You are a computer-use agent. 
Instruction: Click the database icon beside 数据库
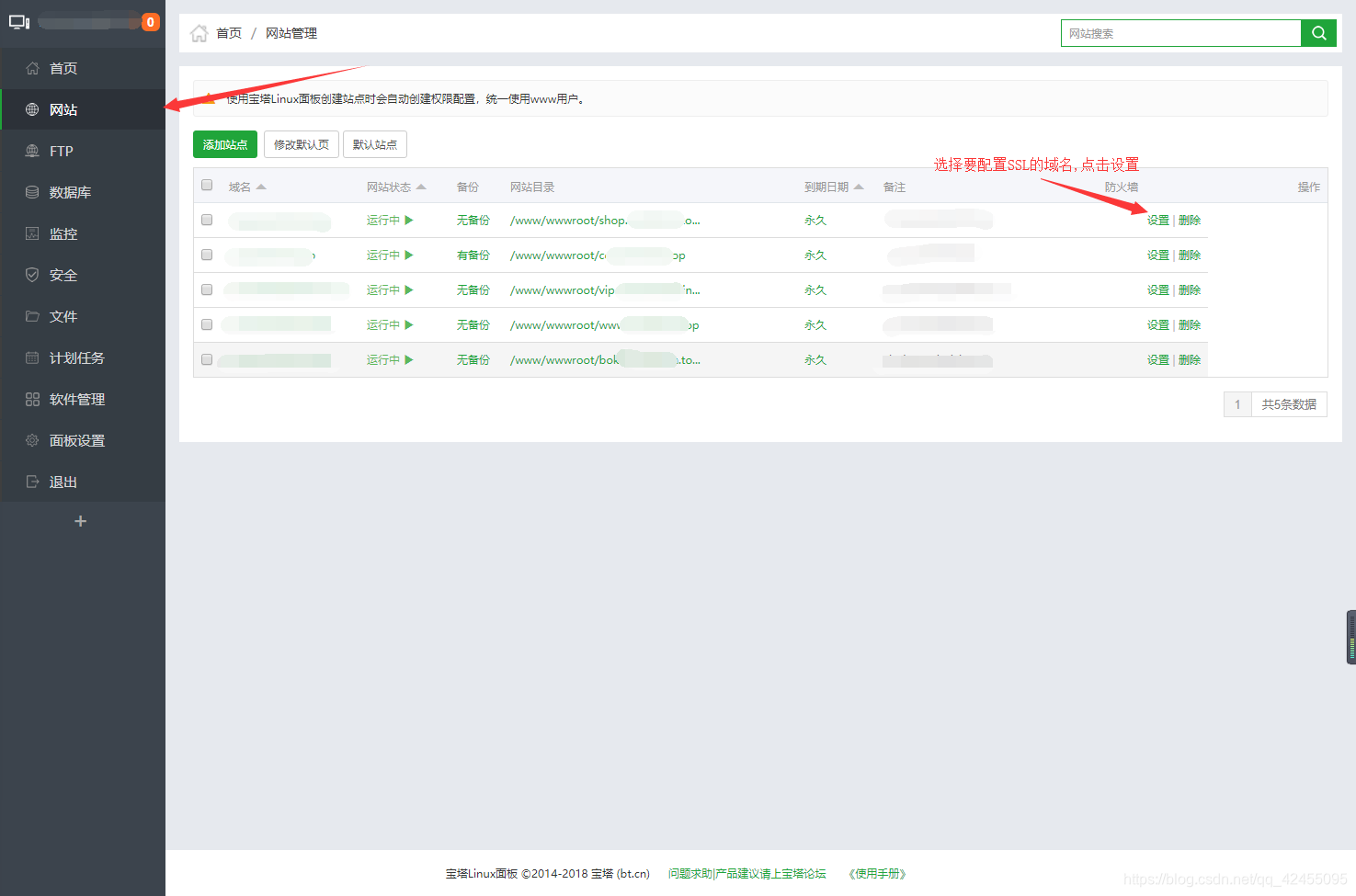(32, 192)
